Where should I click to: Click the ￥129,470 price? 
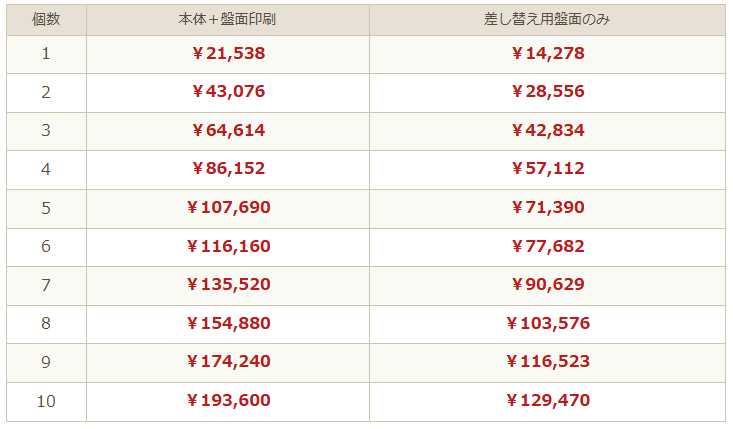coord(547,401)
